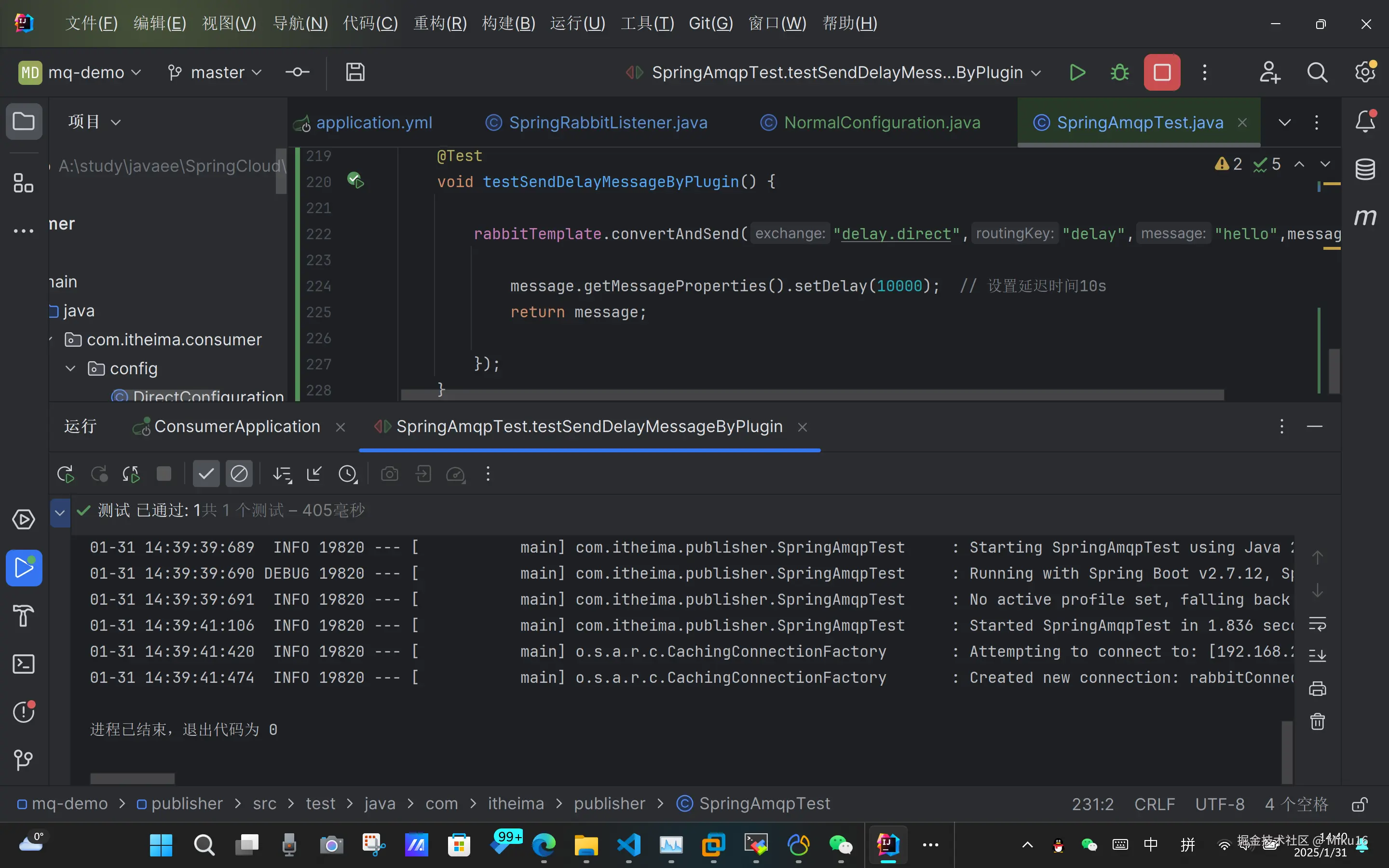Open test history clock icon
The height and width of the screenshot is (868, 1389).
pyautogui.click(x=348, y=474)
